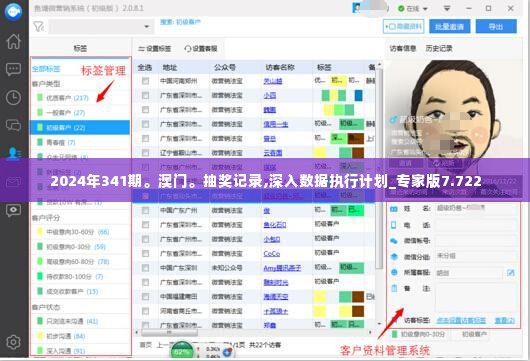
Task: Tick checkbox for CoCo visitor row
Action: (x=145, y=254)
